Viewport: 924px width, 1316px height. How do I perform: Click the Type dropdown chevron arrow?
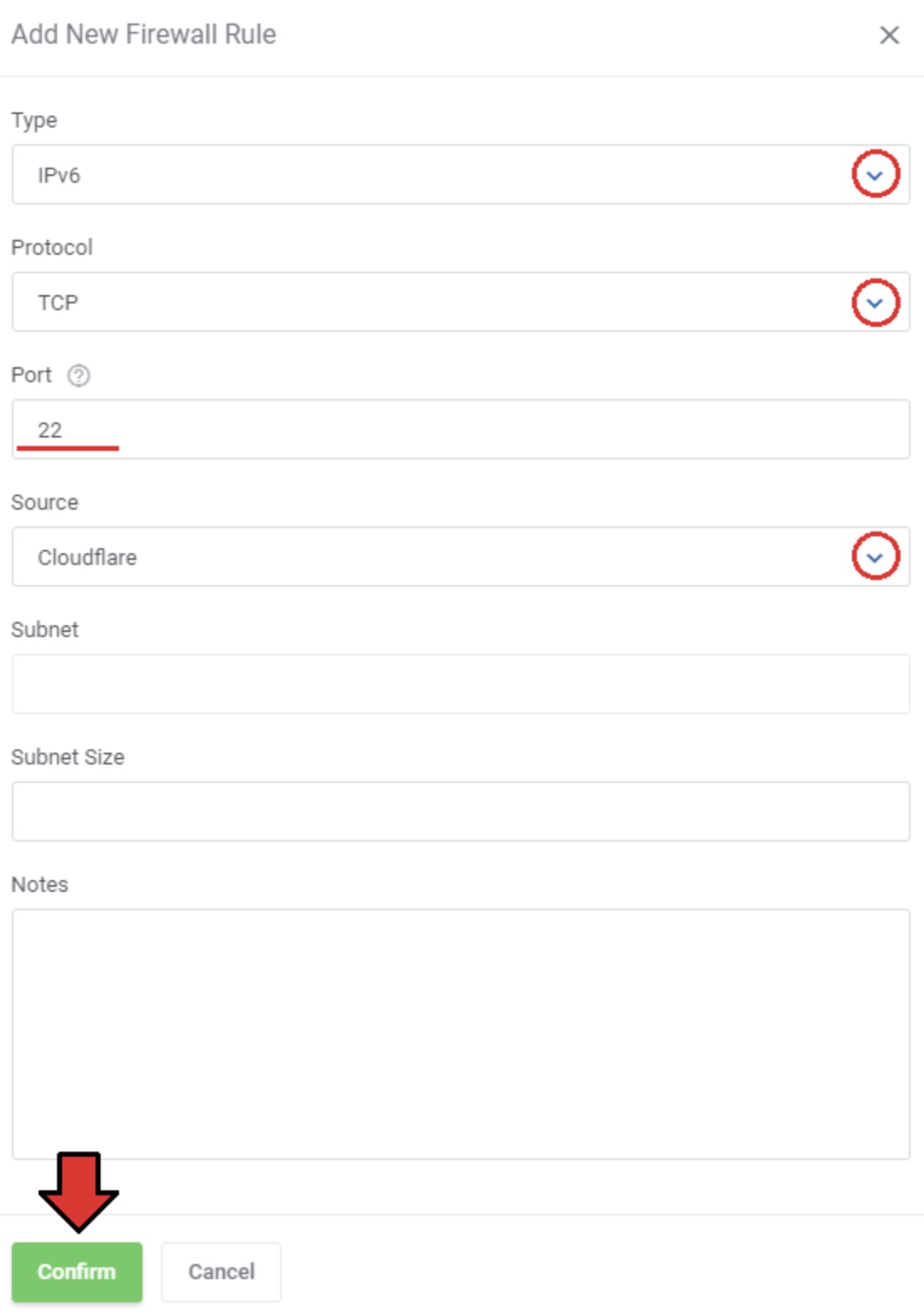pos(875,175)
